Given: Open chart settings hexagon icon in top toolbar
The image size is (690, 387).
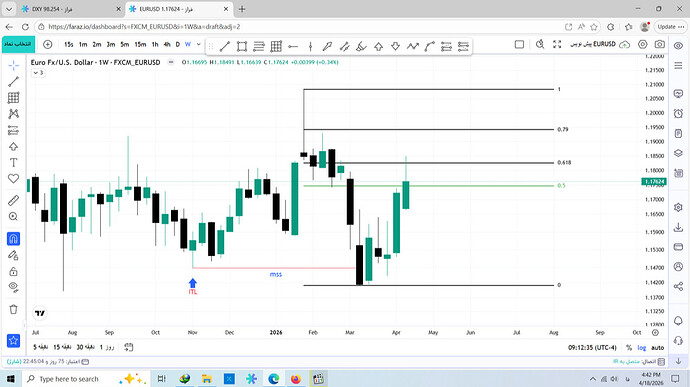Looking at the screenshot, I should click(x=643, y=44).
